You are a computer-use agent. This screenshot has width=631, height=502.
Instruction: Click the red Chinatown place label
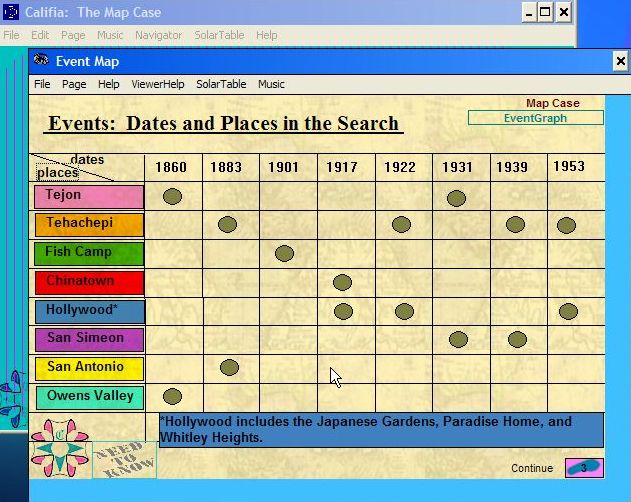(x=89, y=282)
